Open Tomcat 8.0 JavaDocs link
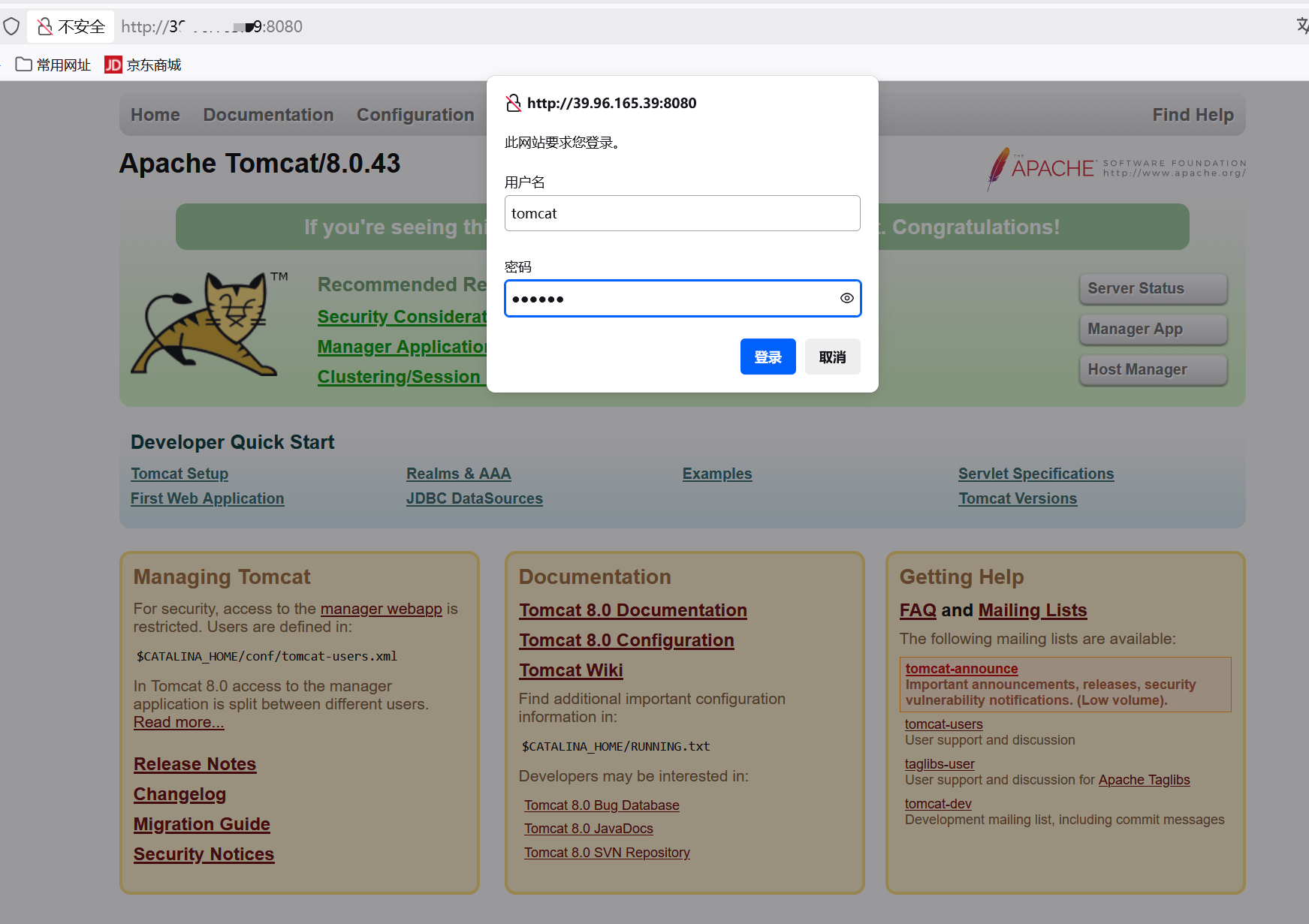Image resolution: width=1309 pixels, height=924 pixels. [589, 829]
